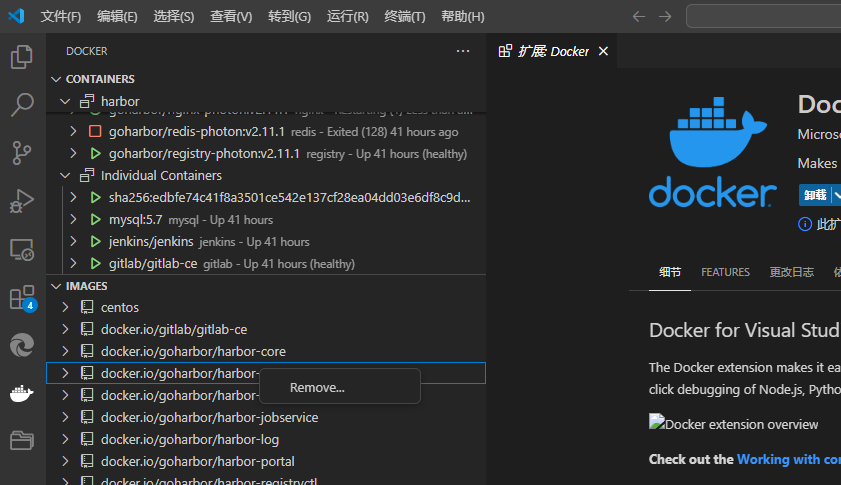Click running icon of gitlab/gitlab-ce container
The width and height of the screenshot is (841, 485).
click(95, 263)
